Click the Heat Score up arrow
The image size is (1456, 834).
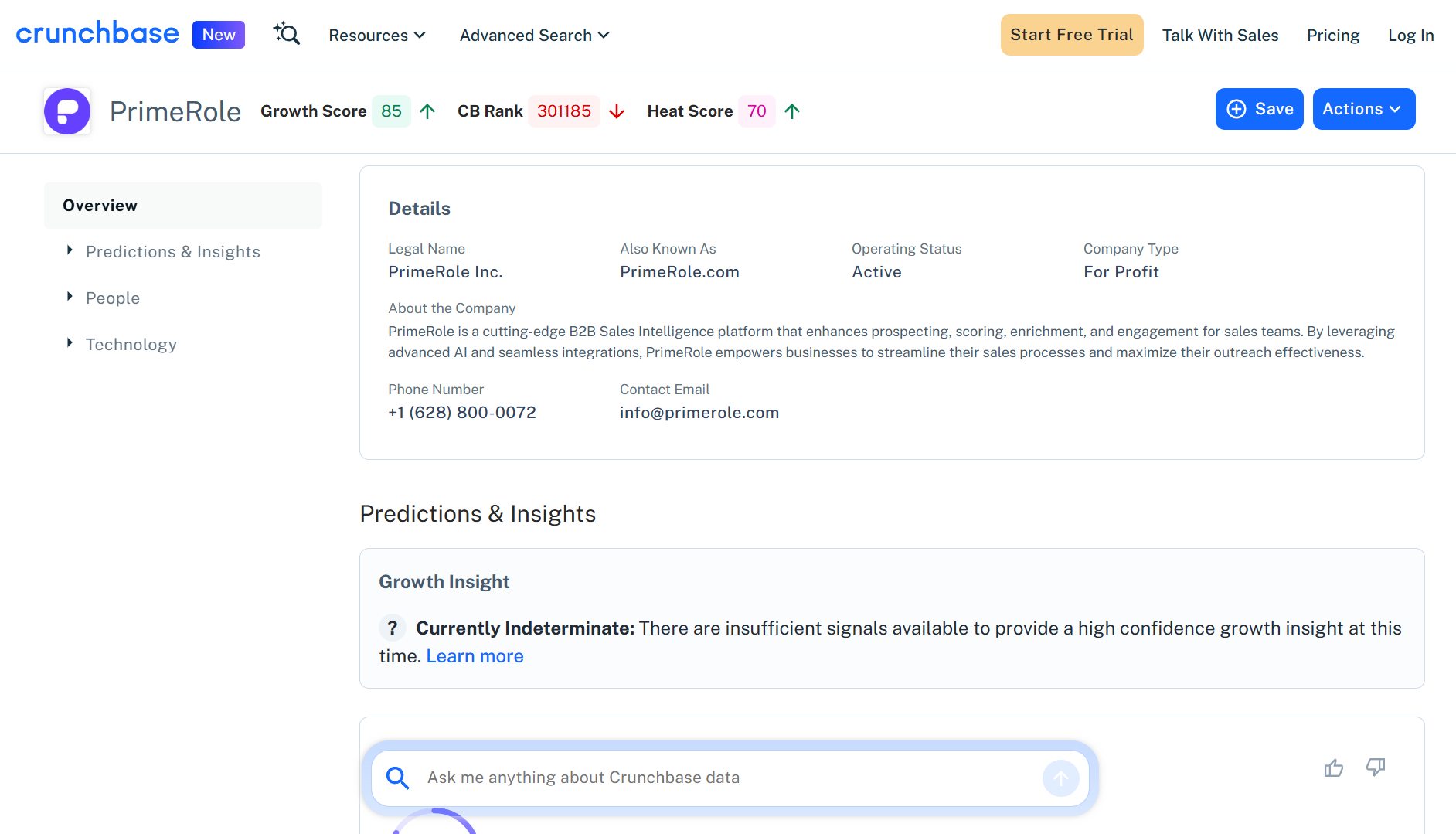pos(792,111)
